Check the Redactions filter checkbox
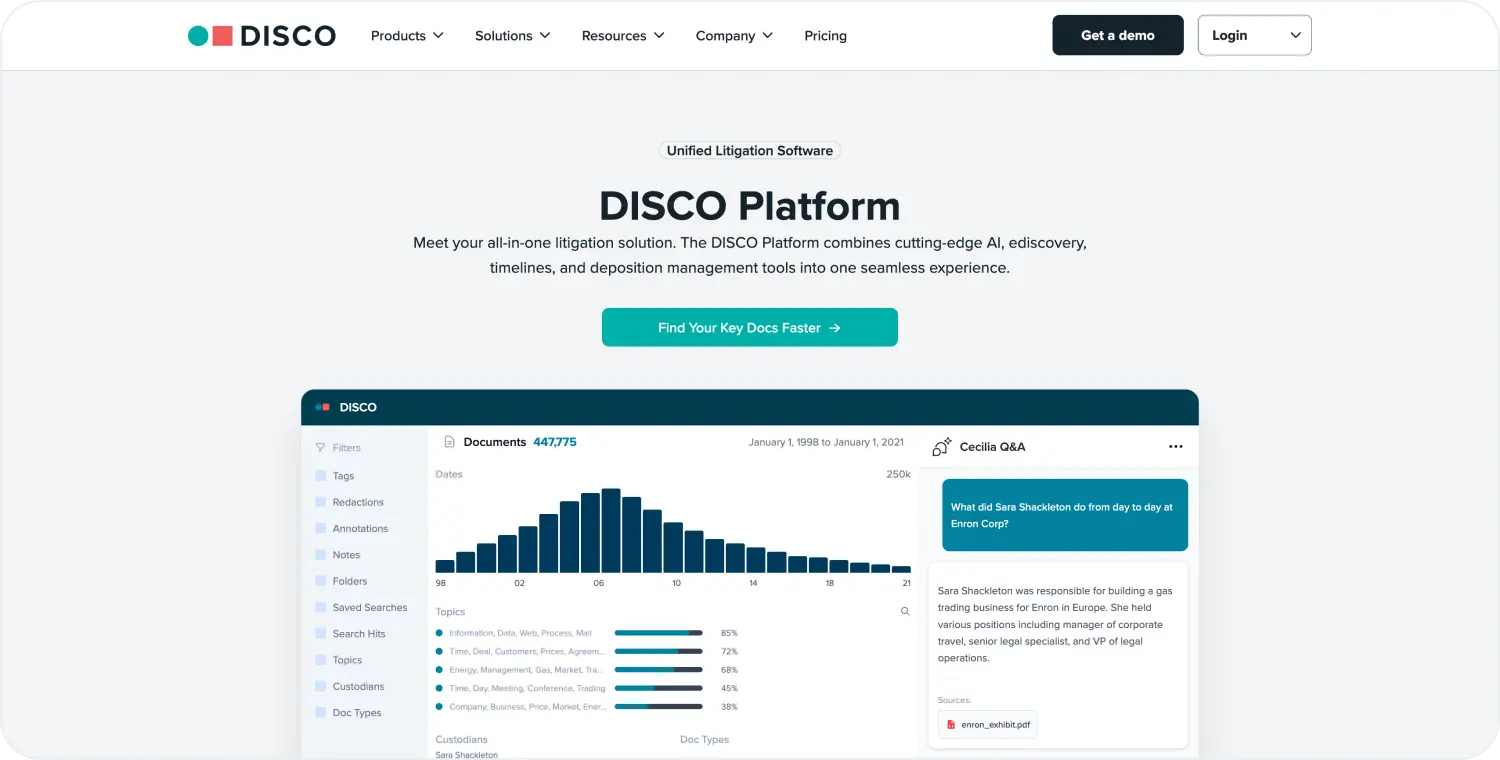The image size is (1500, 760). pos(320,502)
